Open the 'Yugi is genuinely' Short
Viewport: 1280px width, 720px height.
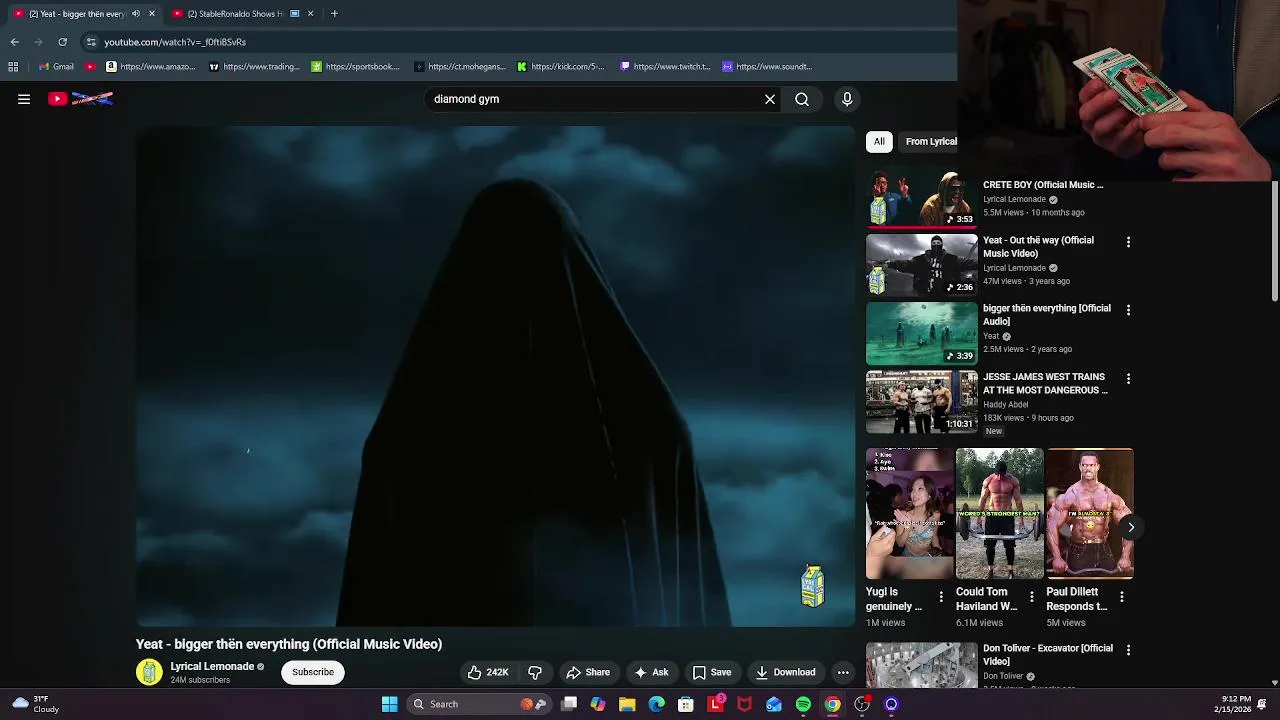click(x=910, y=514)
